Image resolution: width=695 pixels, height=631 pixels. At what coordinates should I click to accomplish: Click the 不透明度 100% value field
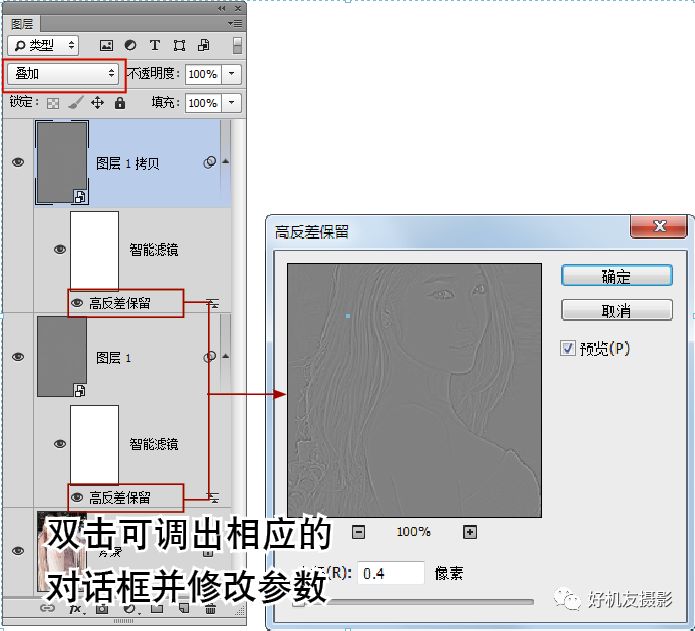tap(203, 74)
